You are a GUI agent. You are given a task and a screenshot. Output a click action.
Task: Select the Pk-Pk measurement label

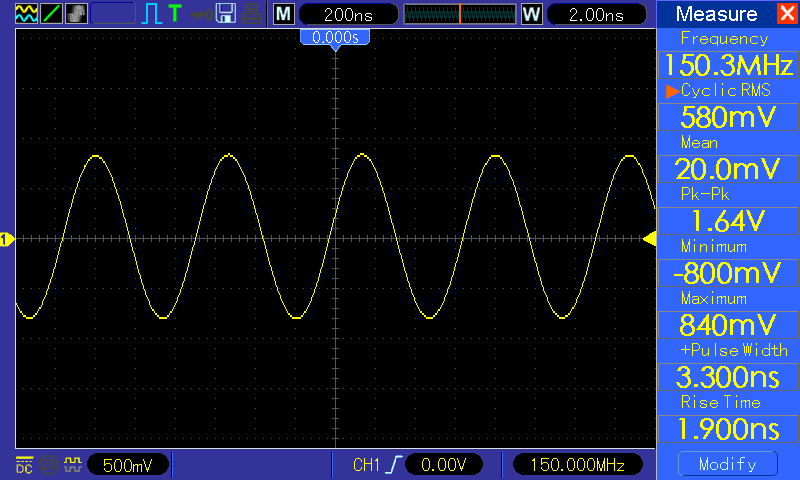coord(705,194)
